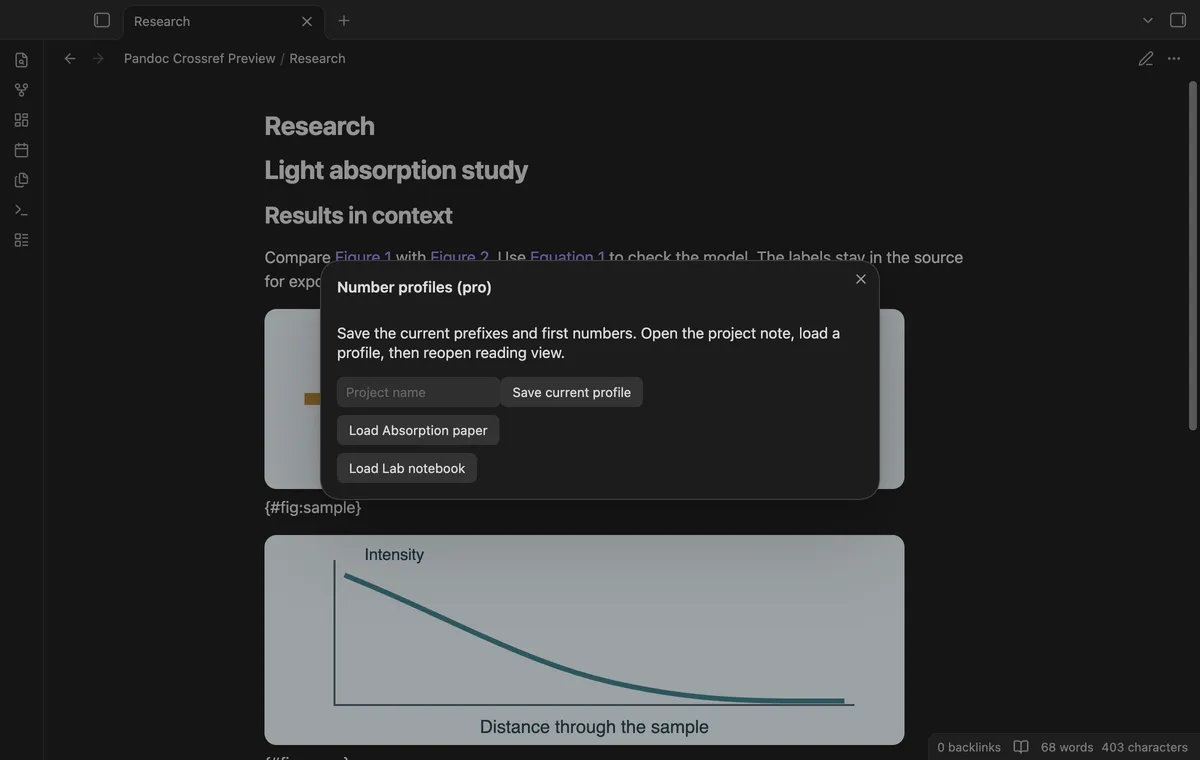The width and height of the screenshot is (1200, 760).
Task: Open command palette terminal icon
Action: tap(21, 210)
